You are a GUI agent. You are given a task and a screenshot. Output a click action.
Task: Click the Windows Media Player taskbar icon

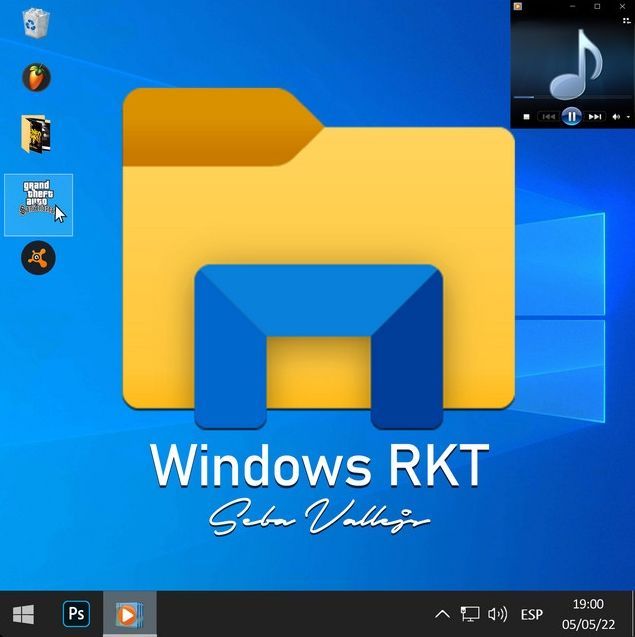click(129, 614)
